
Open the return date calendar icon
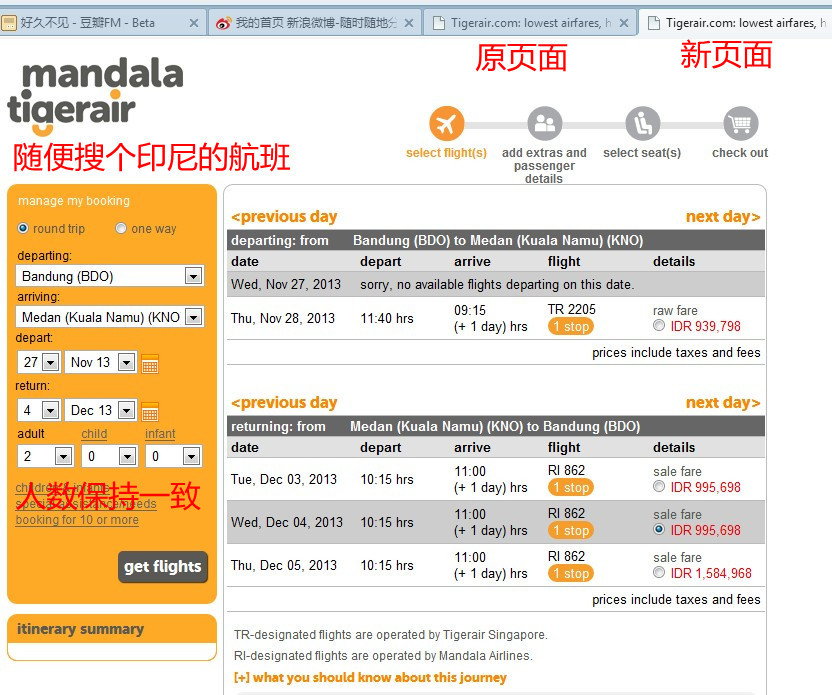pos(150,411)
